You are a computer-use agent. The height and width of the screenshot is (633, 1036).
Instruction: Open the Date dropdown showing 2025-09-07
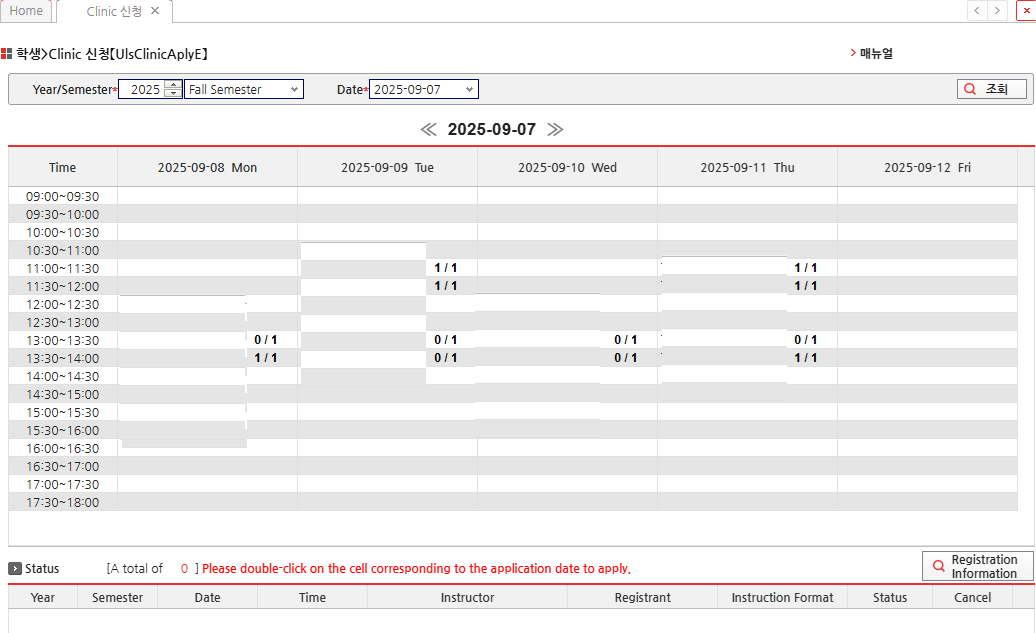tap(424, 89)
